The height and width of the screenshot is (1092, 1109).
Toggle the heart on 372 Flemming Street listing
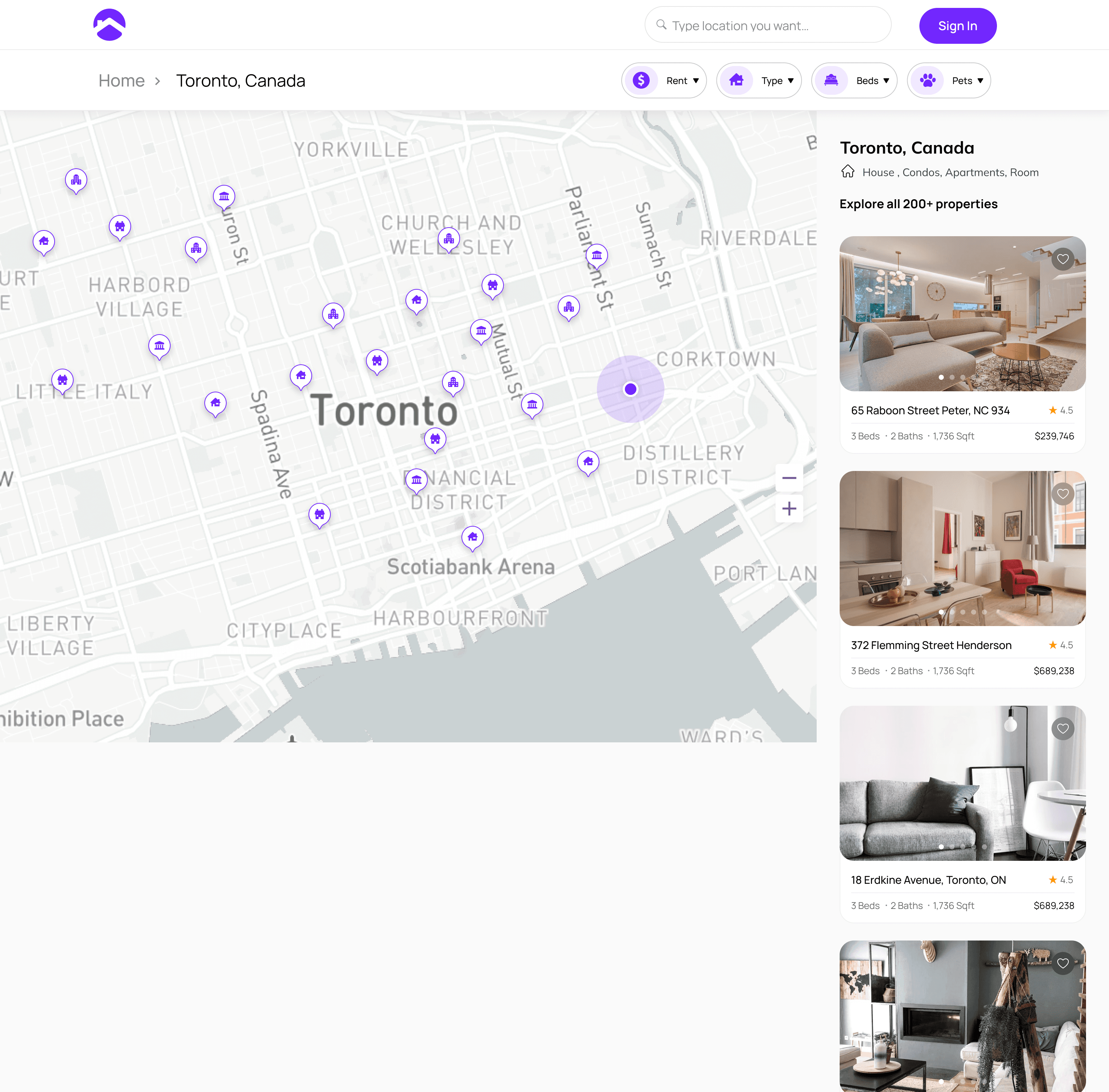[1063, 494]
